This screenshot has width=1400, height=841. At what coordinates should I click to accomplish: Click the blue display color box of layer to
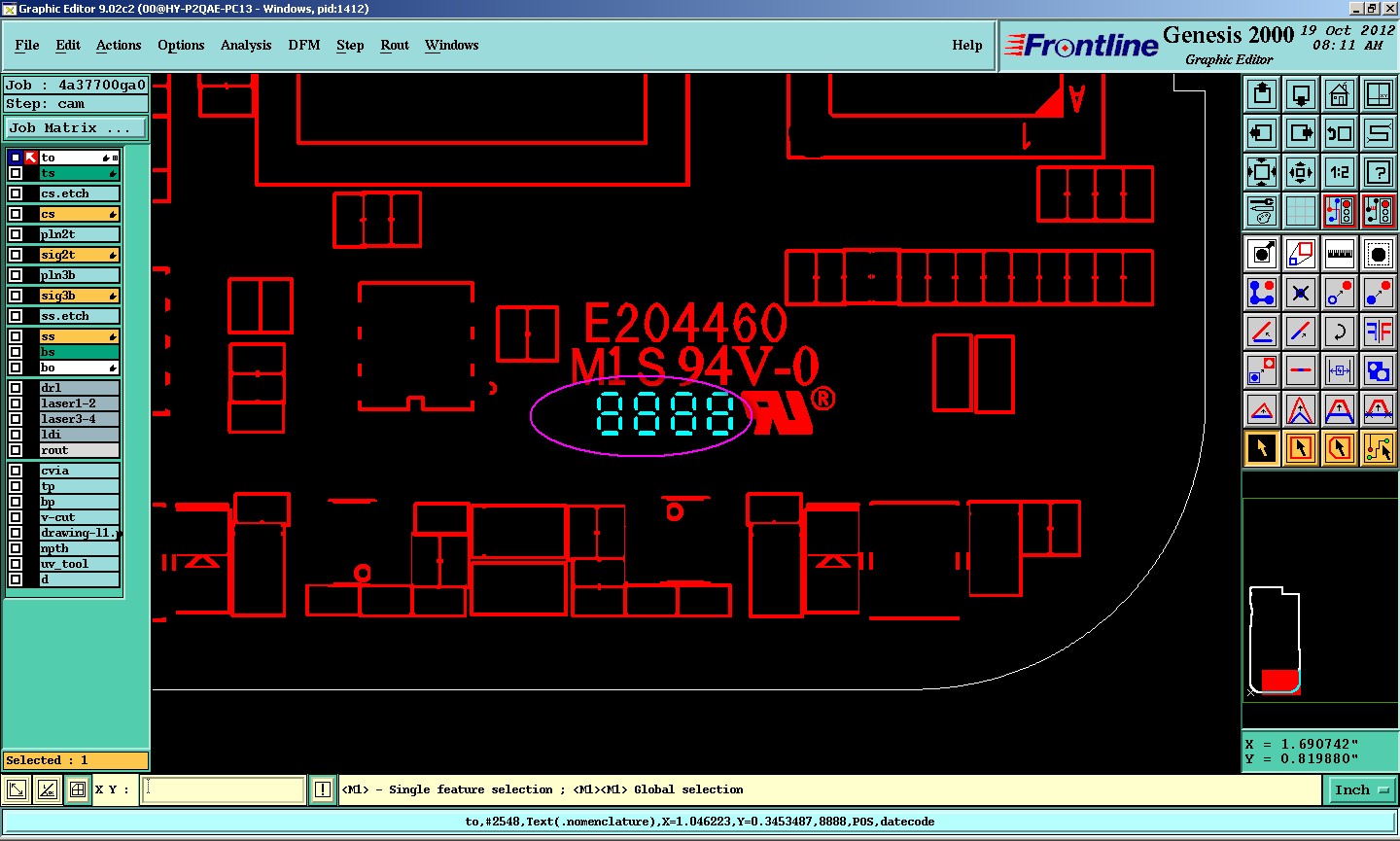(16, 158)
